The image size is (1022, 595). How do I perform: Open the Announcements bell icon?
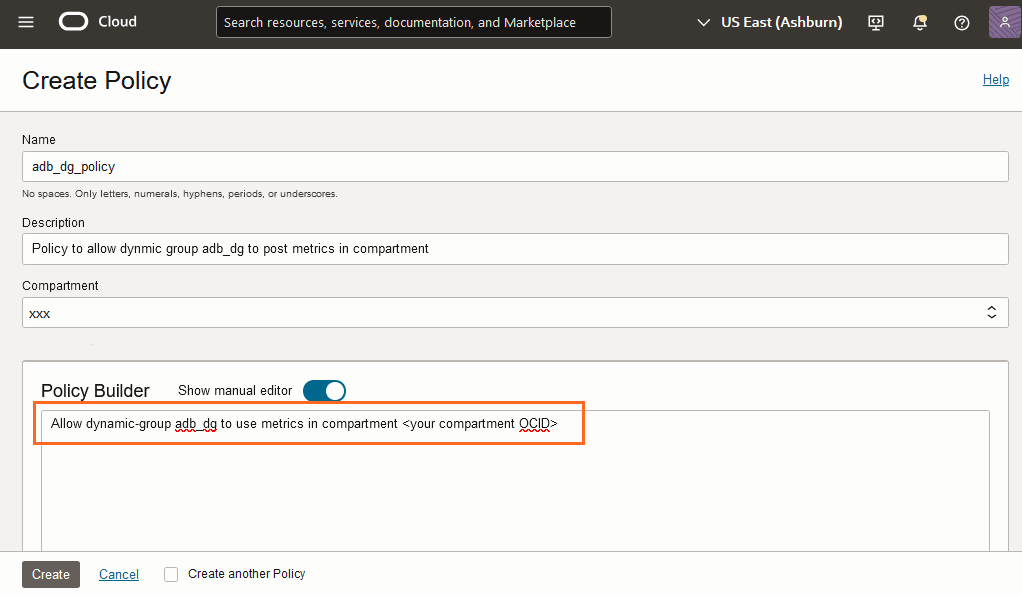pyautogui.click(x=919, y=22)
